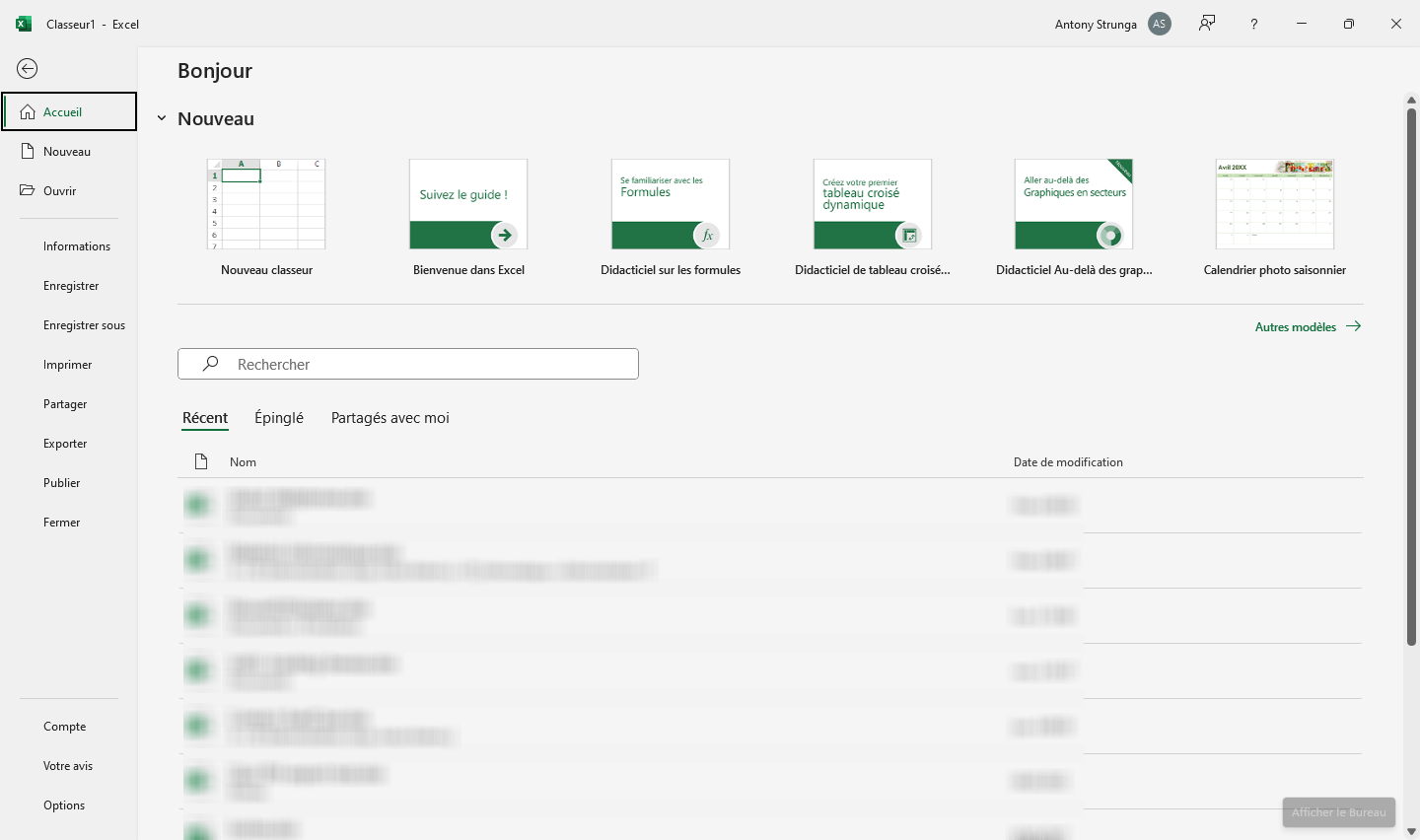1420x840 pixels.
Task: Click the scroll down arrow of the scrollbar
Action: [1411, 831]
